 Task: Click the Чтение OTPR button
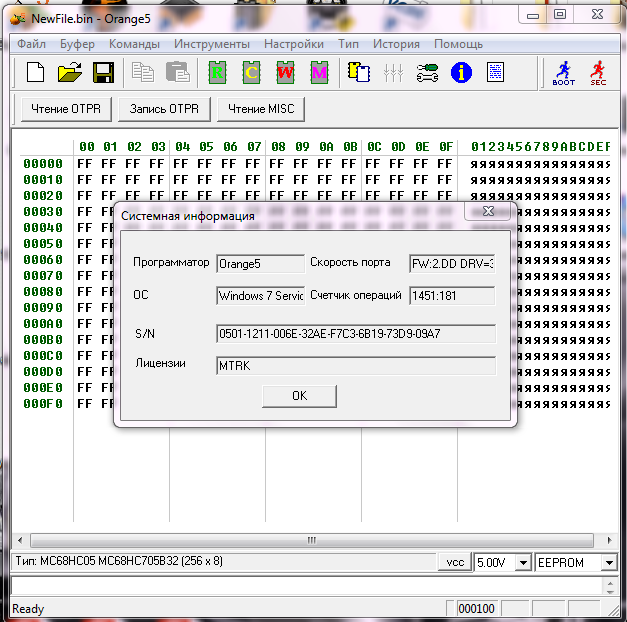pyautogui.click(x=66, y=109)
